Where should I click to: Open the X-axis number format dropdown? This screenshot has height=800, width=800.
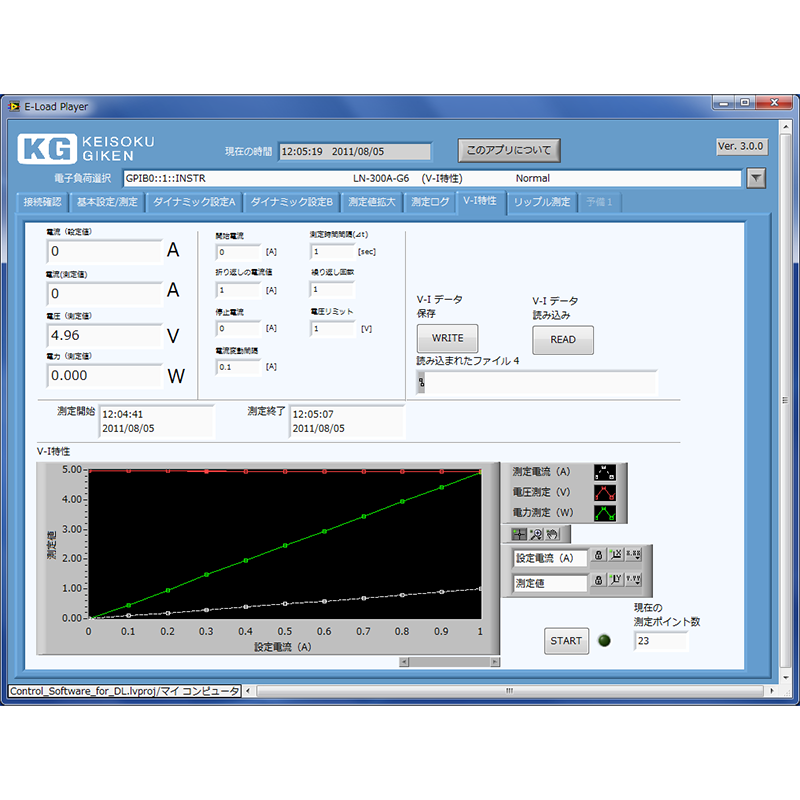[633, 557]
